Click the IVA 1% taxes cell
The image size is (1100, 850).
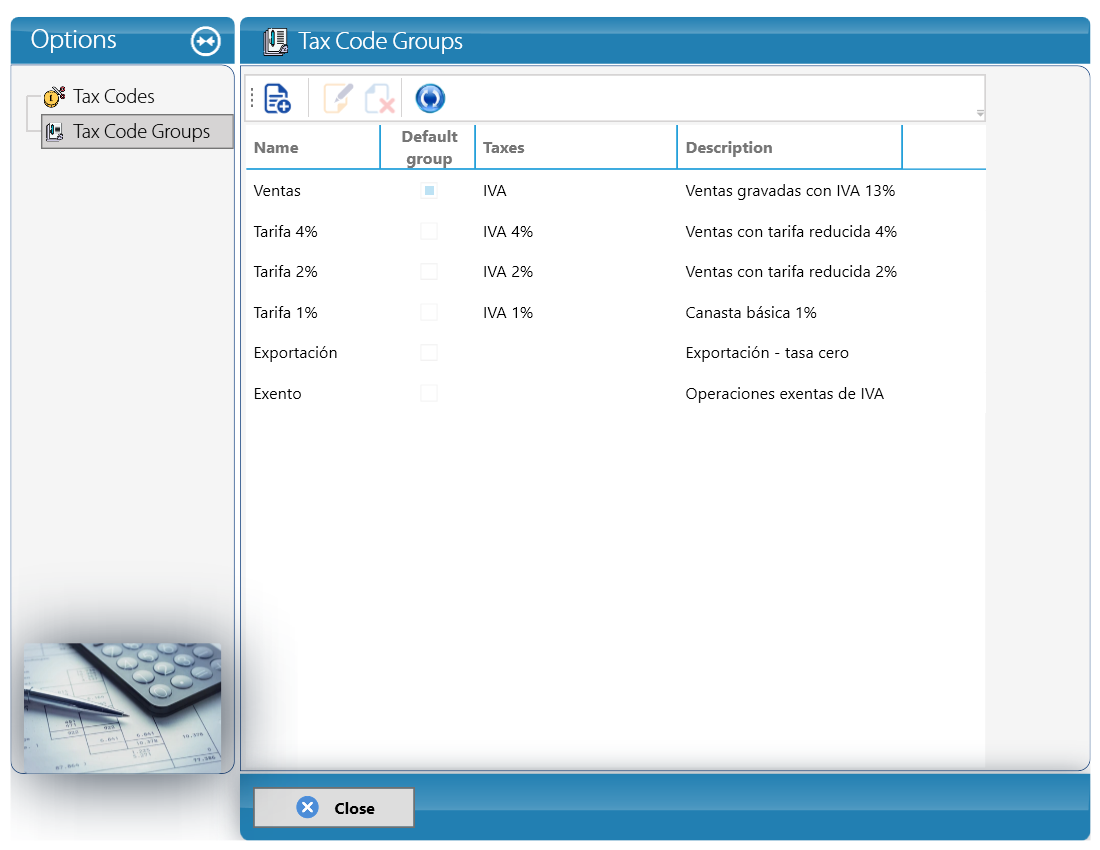pos(508,312)
